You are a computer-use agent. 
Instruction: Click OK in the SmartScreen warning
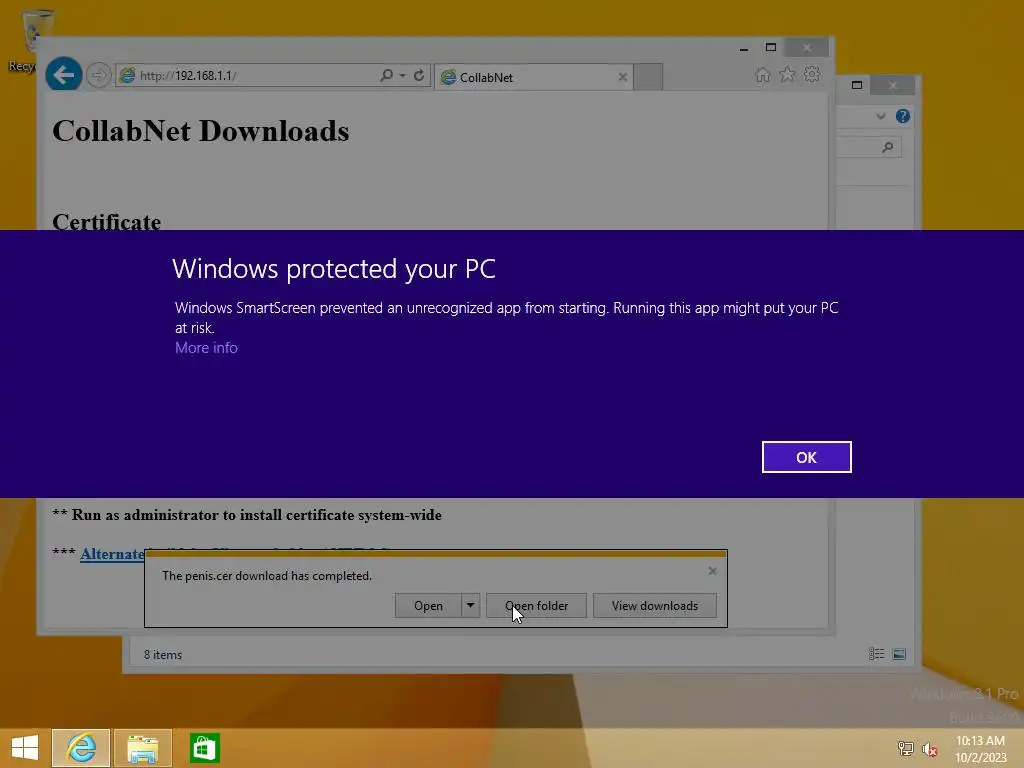pyautogui.click(x=806, y=457)
